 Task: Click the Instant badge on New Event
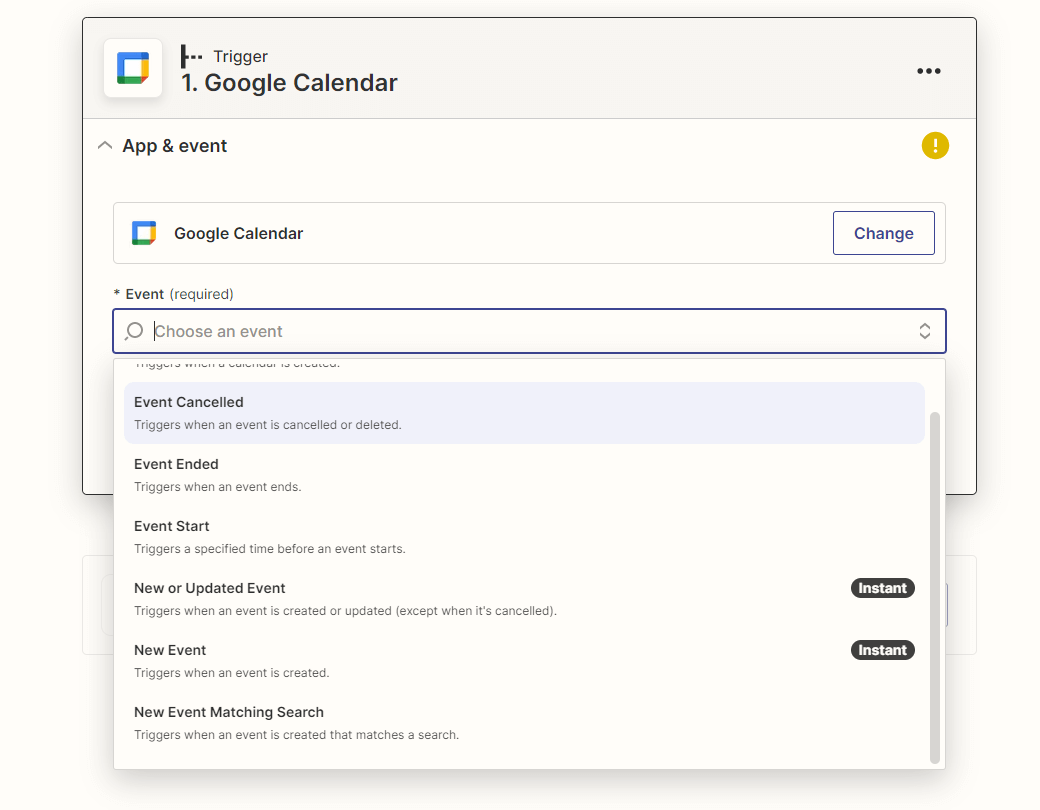coord(882,650)
